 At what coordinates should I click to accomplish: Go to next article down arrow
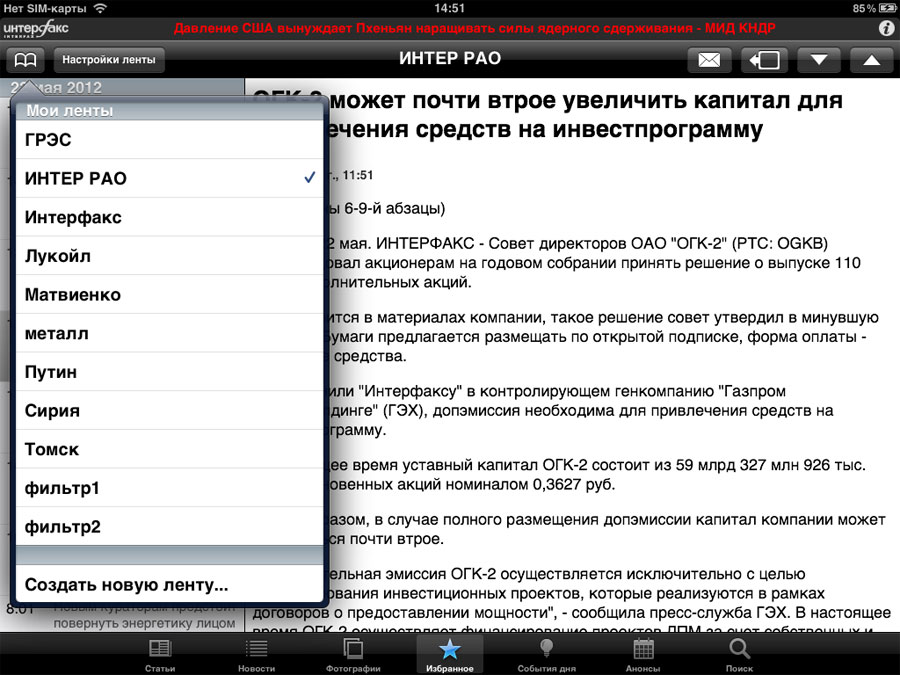pos(818,60)
